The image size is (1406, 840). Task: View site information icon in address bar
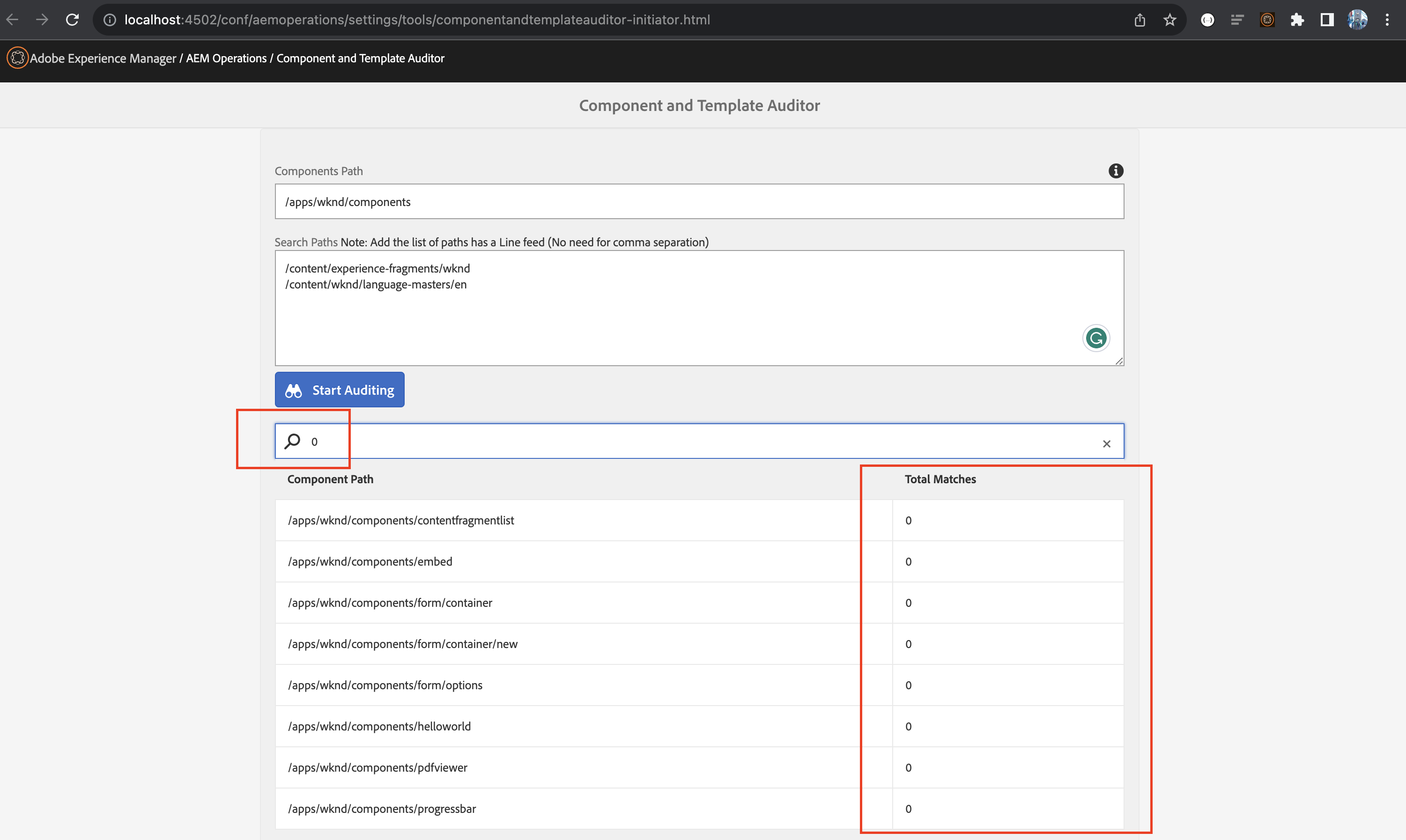pos(110,20)
